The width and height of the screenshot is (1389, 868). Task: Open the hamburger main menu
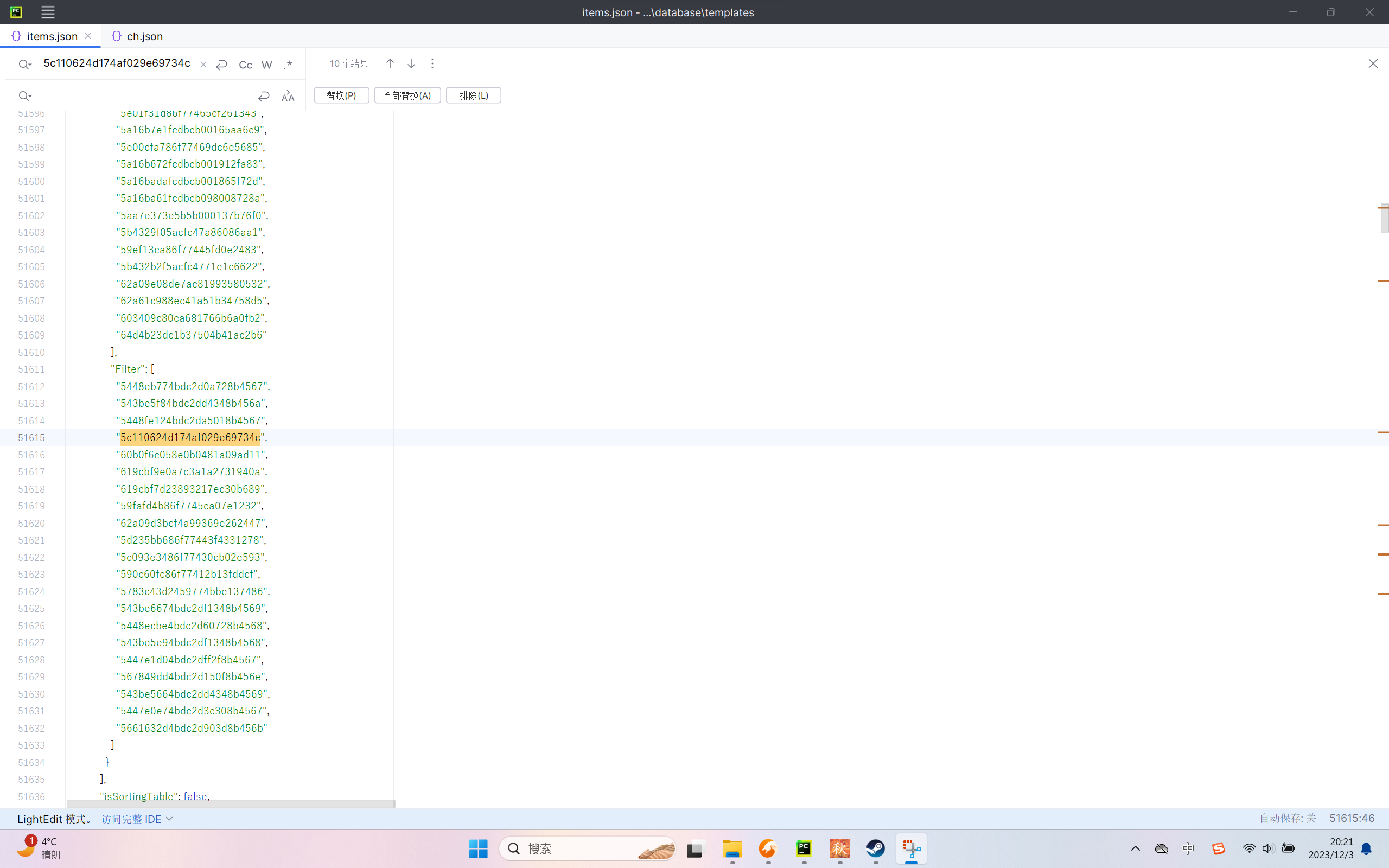(x=48, y=12)
